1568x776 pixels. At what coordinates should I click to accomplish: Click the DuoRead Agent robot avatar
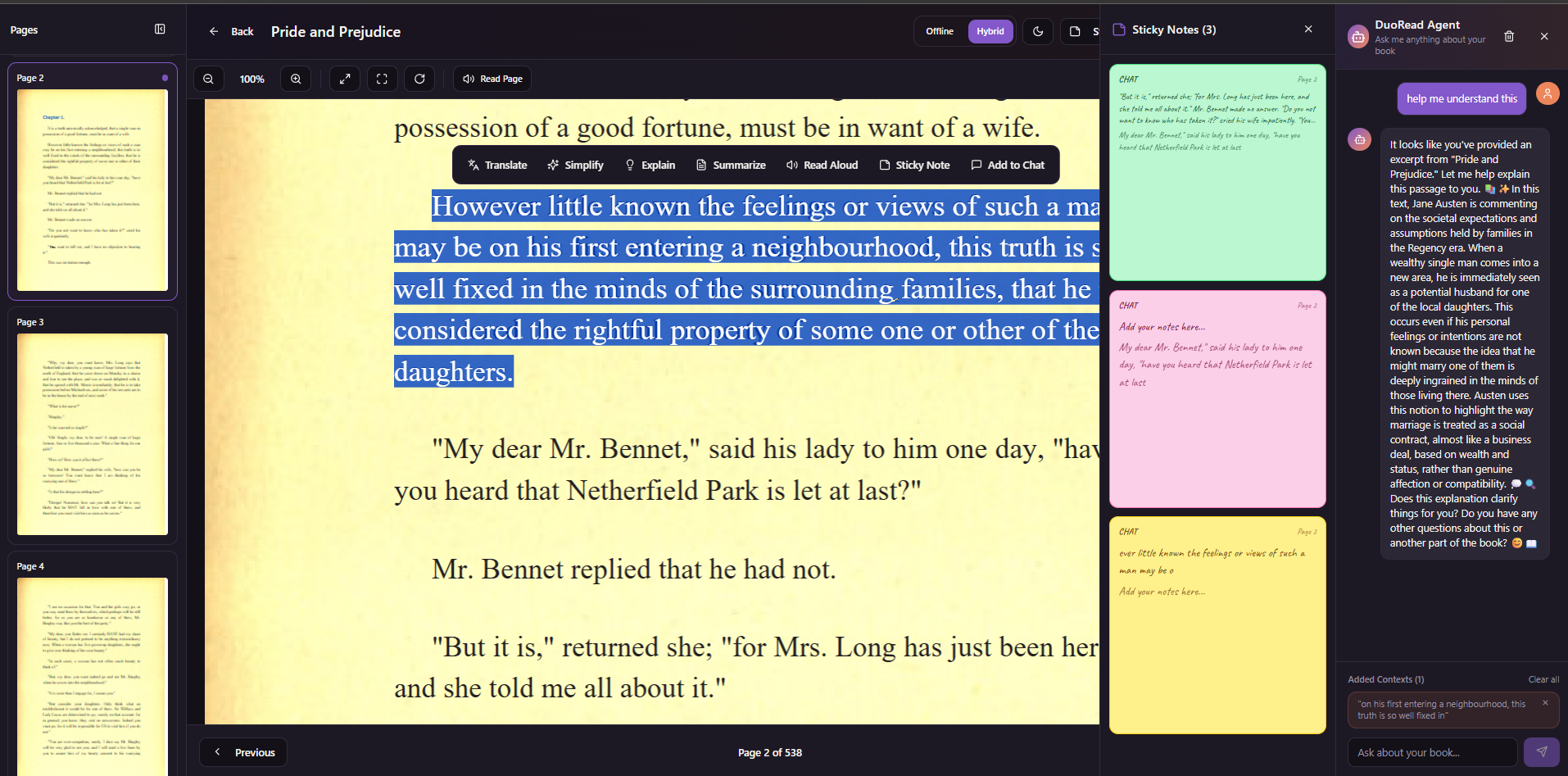1358,37
